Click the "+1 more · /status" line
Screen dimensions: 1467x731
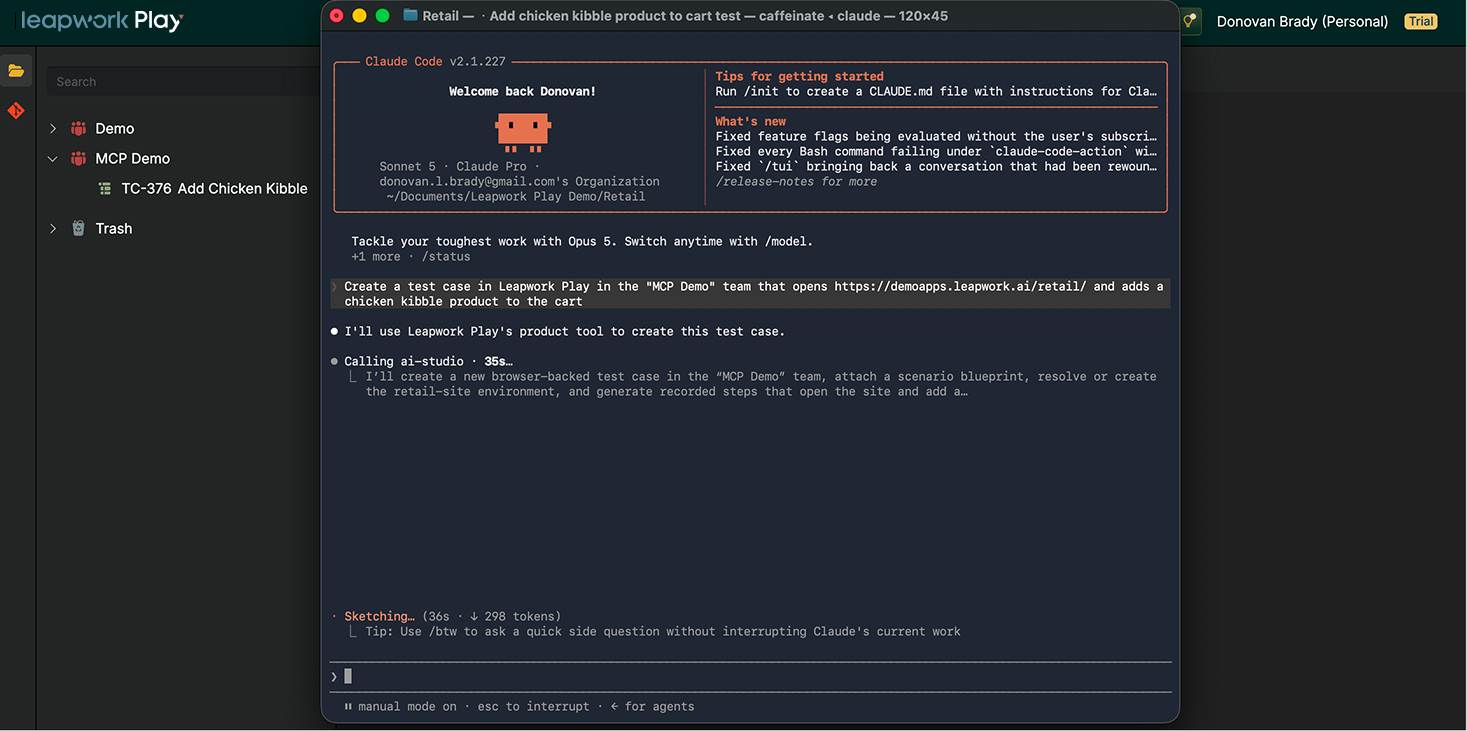click(411, 256)
